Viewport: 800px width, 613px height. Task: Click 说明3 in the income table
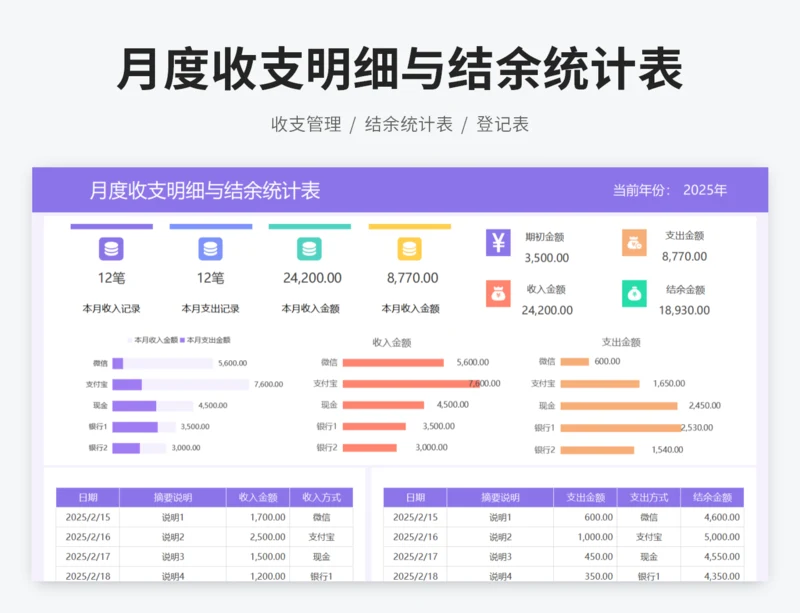pos(173,557)
